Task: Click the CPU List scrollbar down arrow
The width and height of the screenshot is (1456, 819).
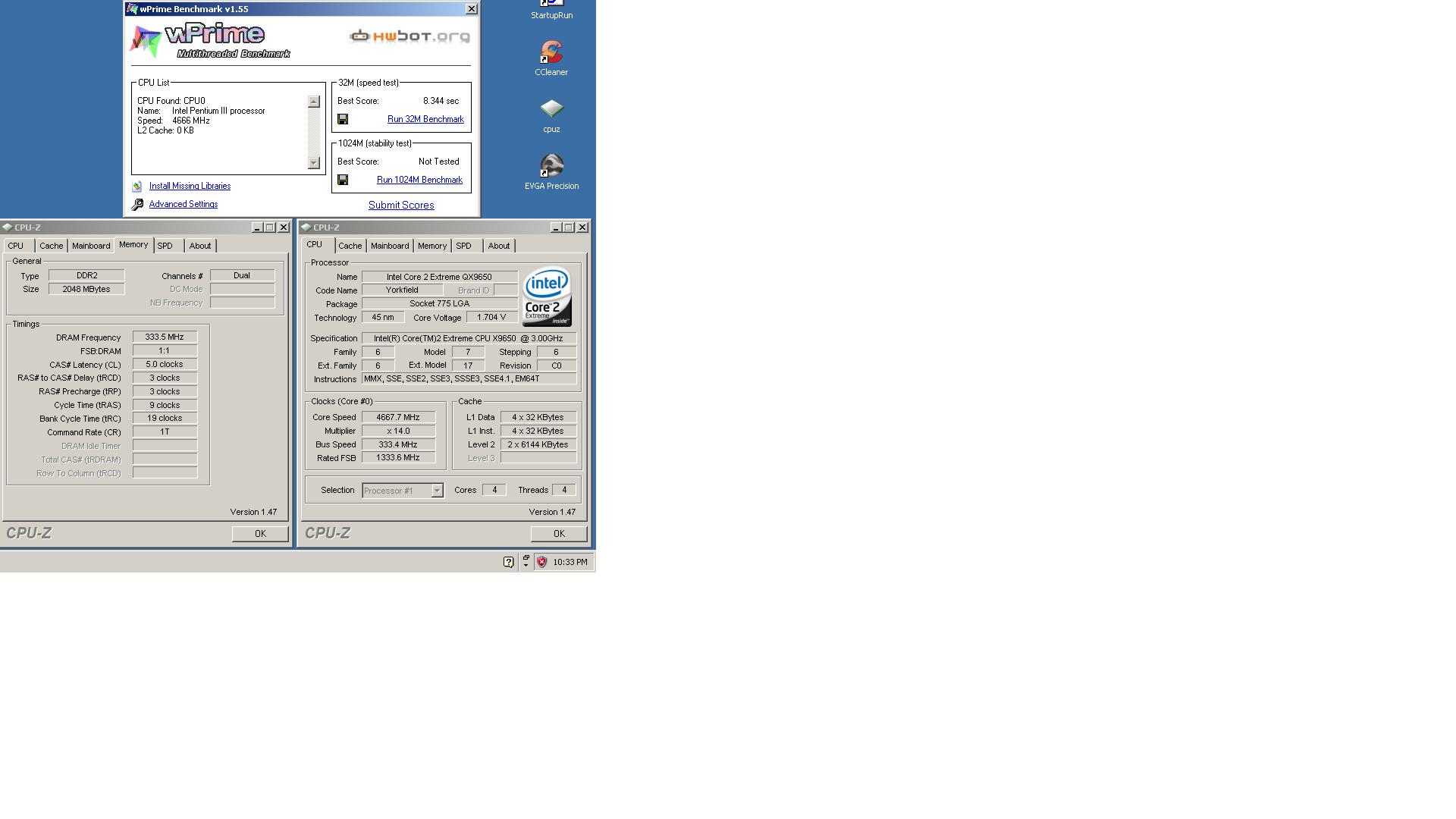Action: [314, 163]
